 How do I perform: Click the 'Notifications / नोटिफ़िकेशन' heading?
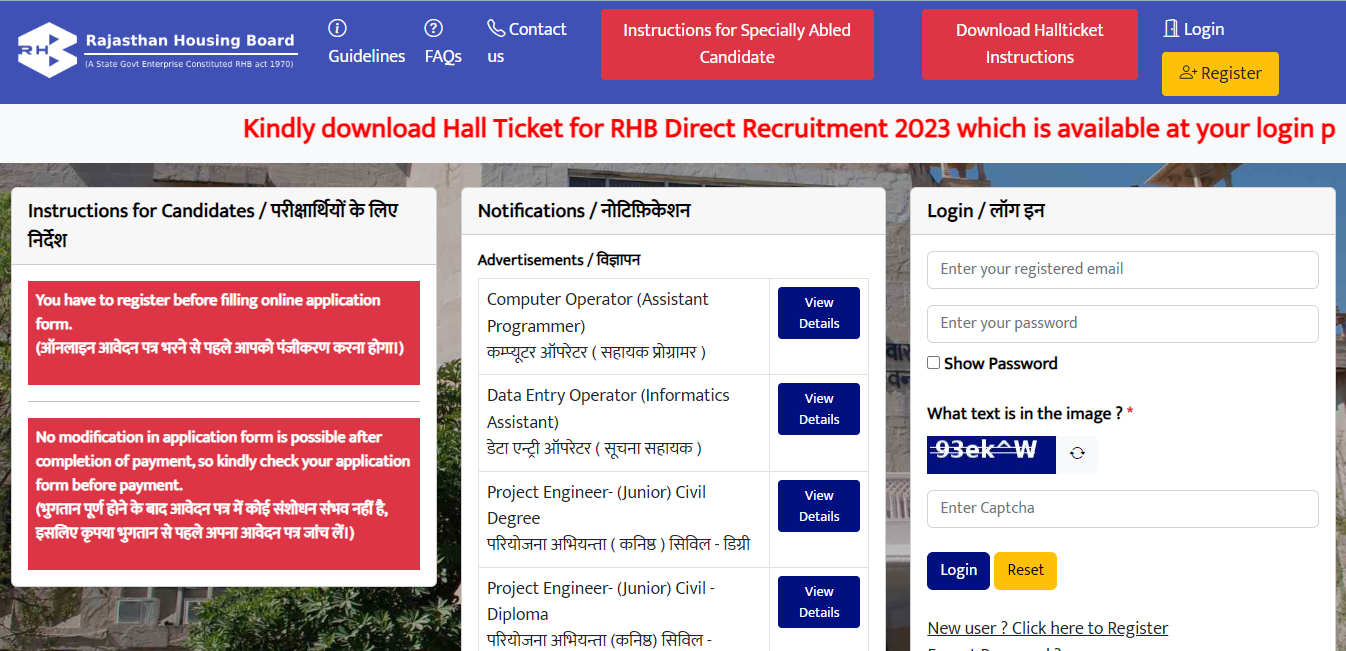(584, 211)
